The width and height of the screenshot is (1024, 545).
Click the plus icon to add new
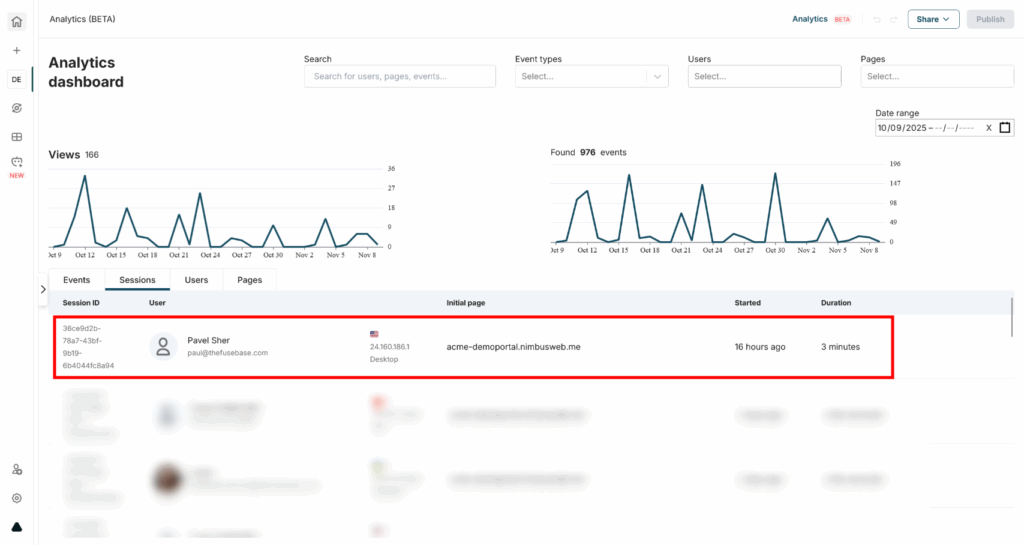pos(17,50)
